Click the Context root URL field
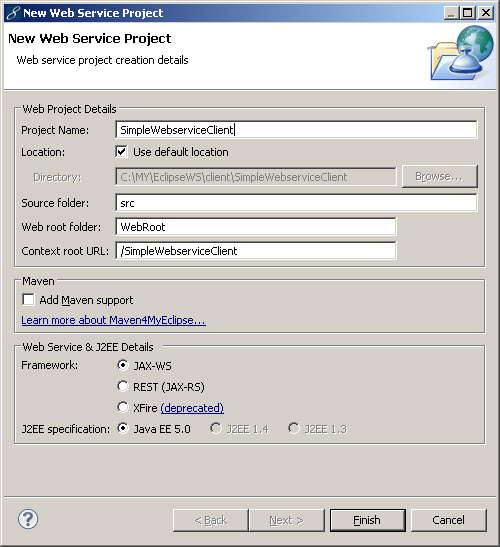Screen dimensions: 500x547 click(x=256, y=251)
